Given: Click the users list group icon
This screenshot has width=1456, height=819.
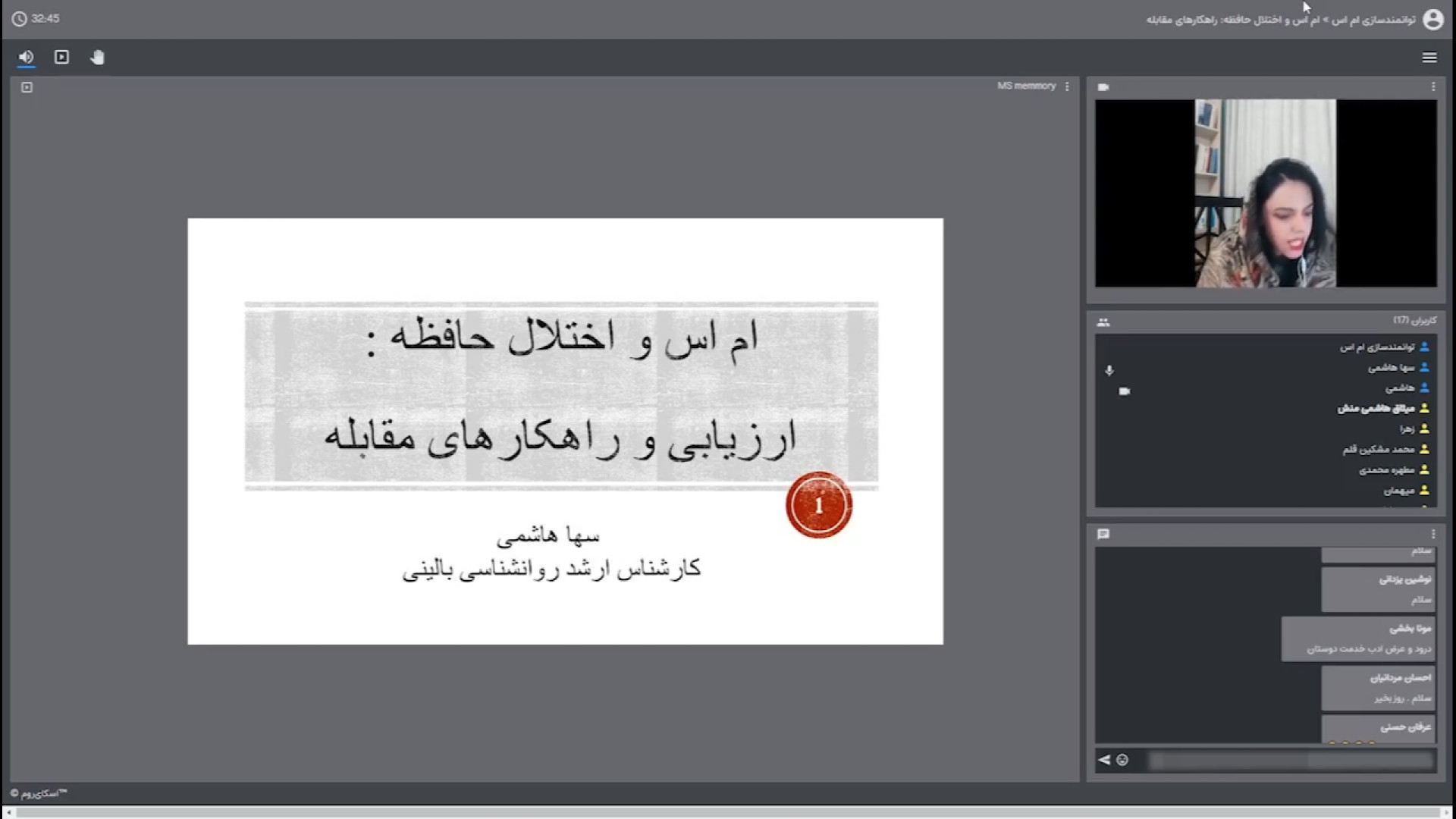Looking at the screenshot, I should tap(1103, 322).
